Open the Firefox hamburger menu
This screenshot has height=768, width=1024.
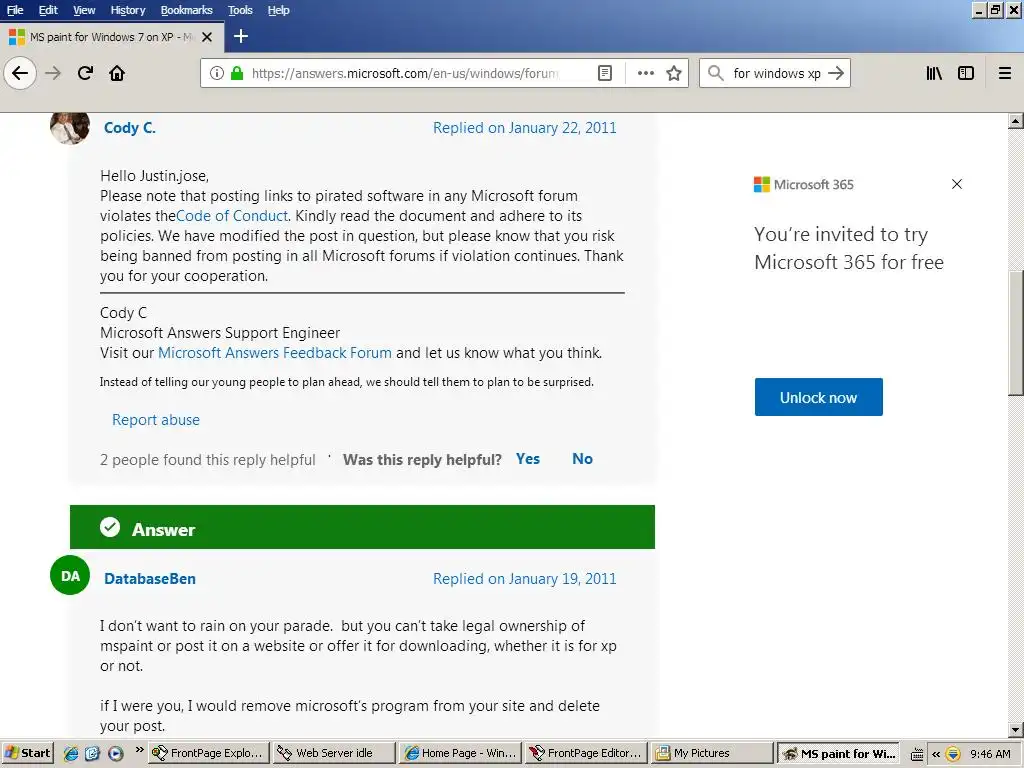[x=1005, y=73]
